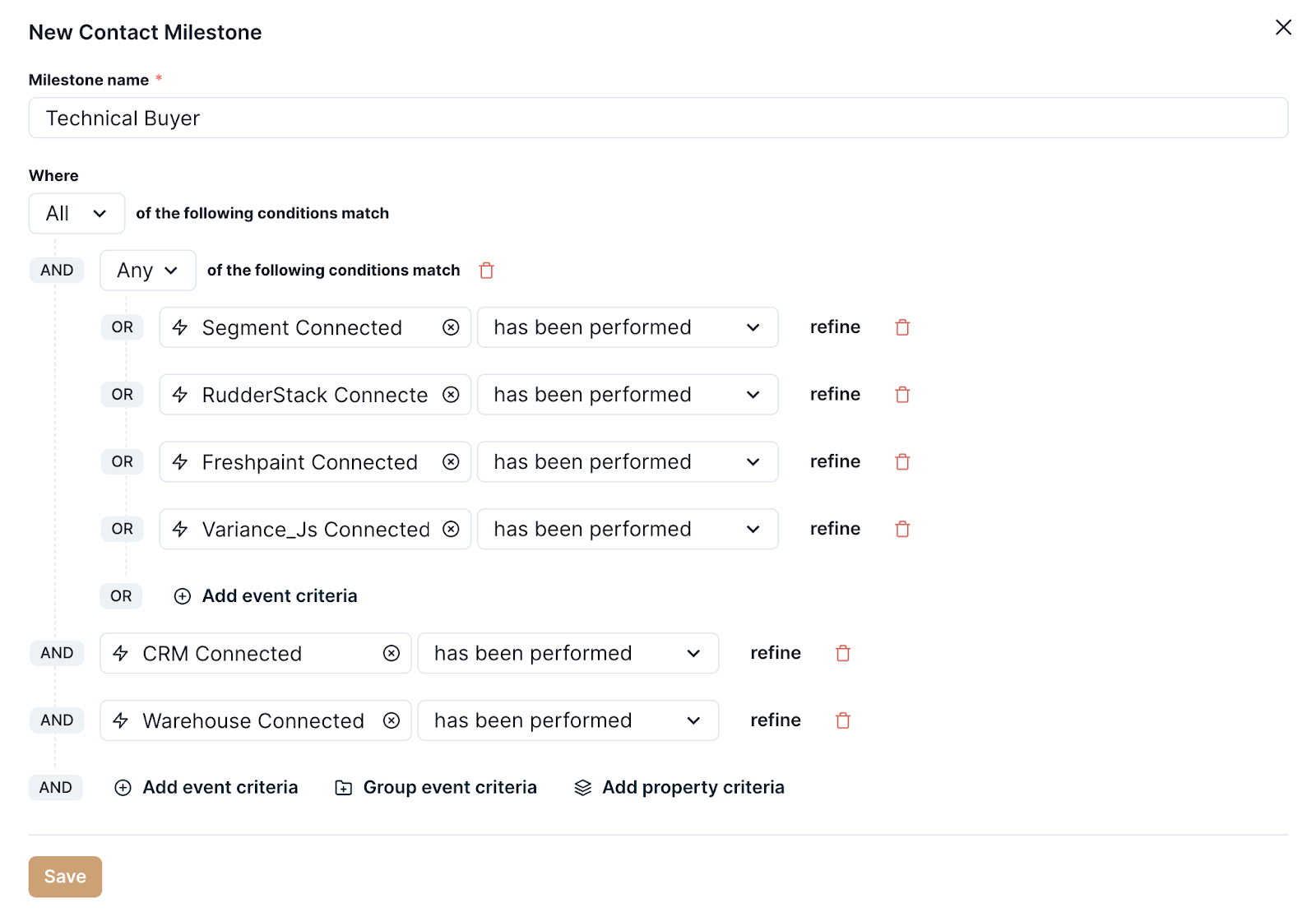Viewport: 1316px width, 917px height.
Task: Open the All conditions match dropdown
Action: [76, 214]
